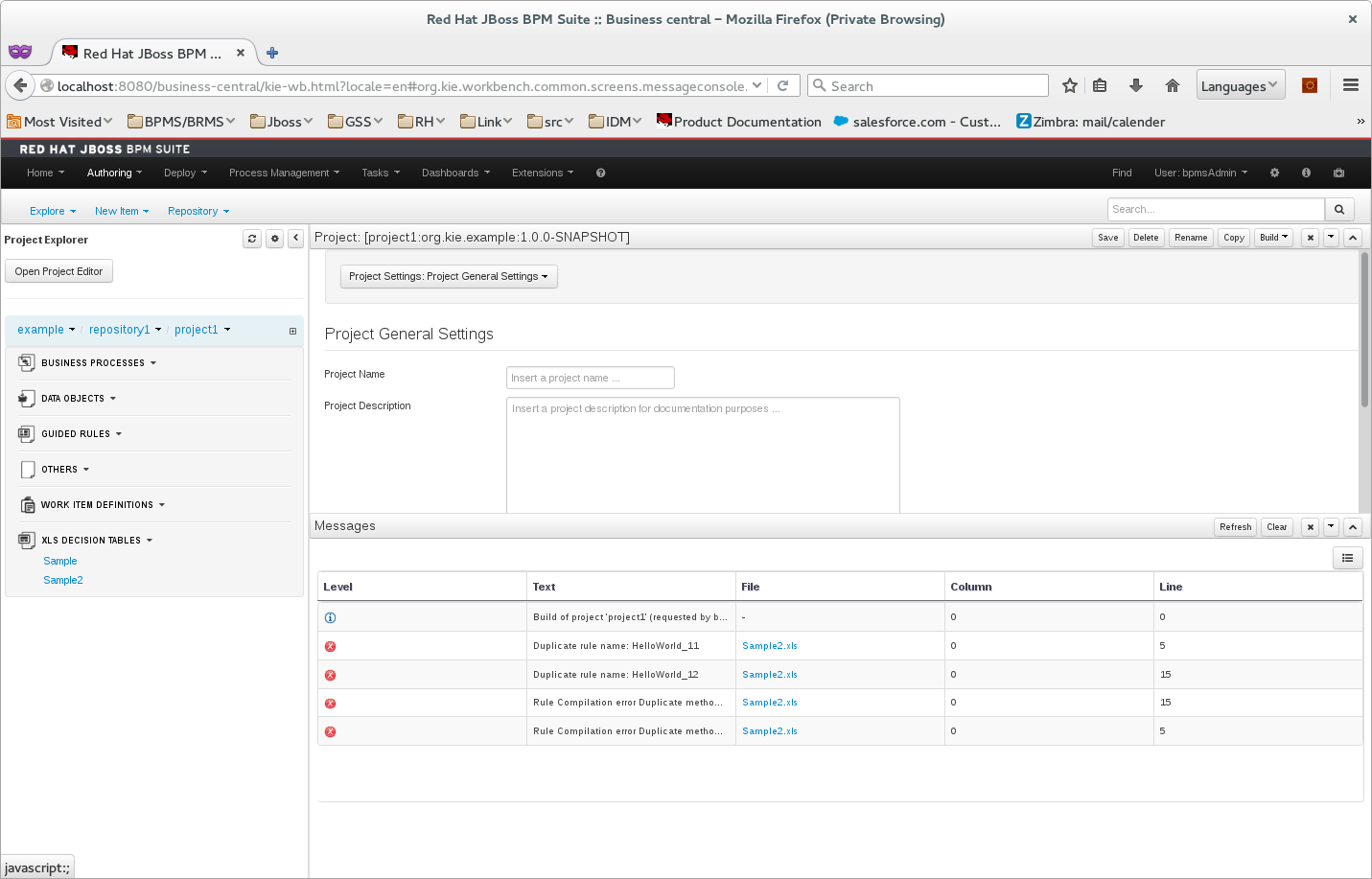Open Project Settings dropdown selector

448,277
